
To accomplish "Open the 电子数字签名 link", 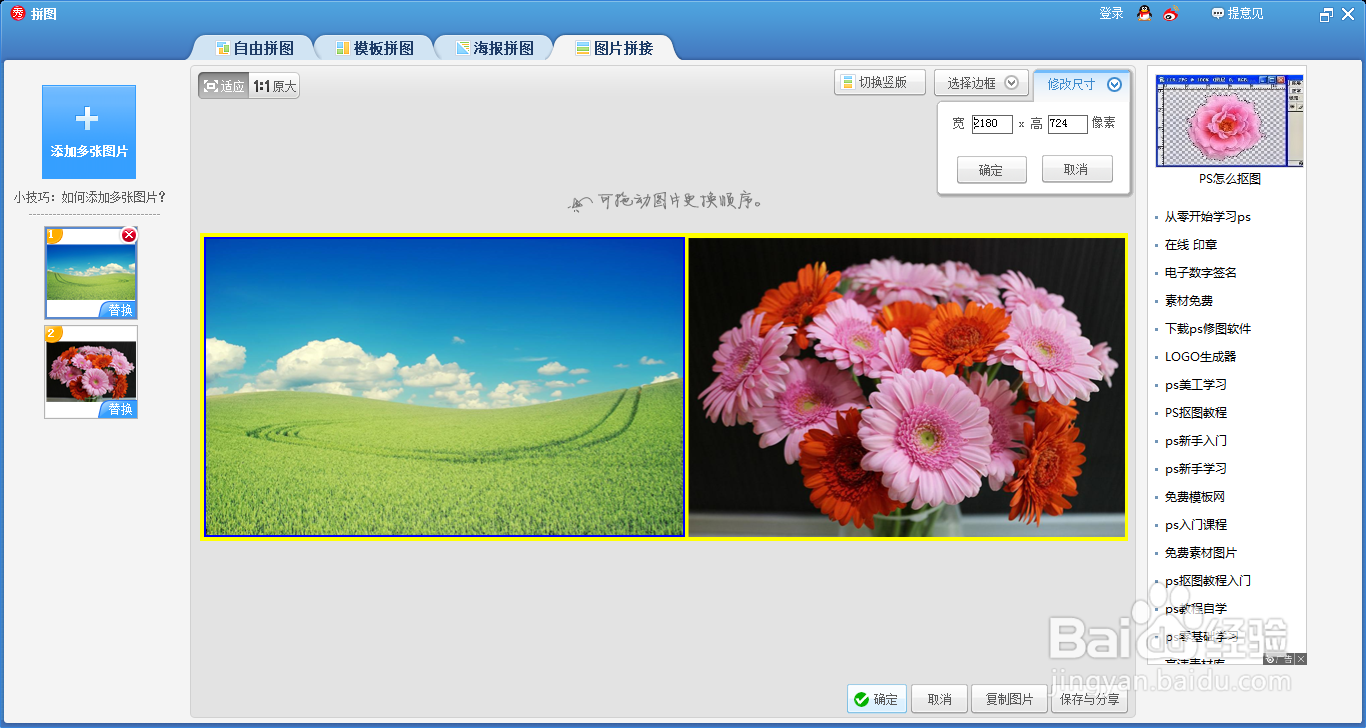I will click(1201, 273).
